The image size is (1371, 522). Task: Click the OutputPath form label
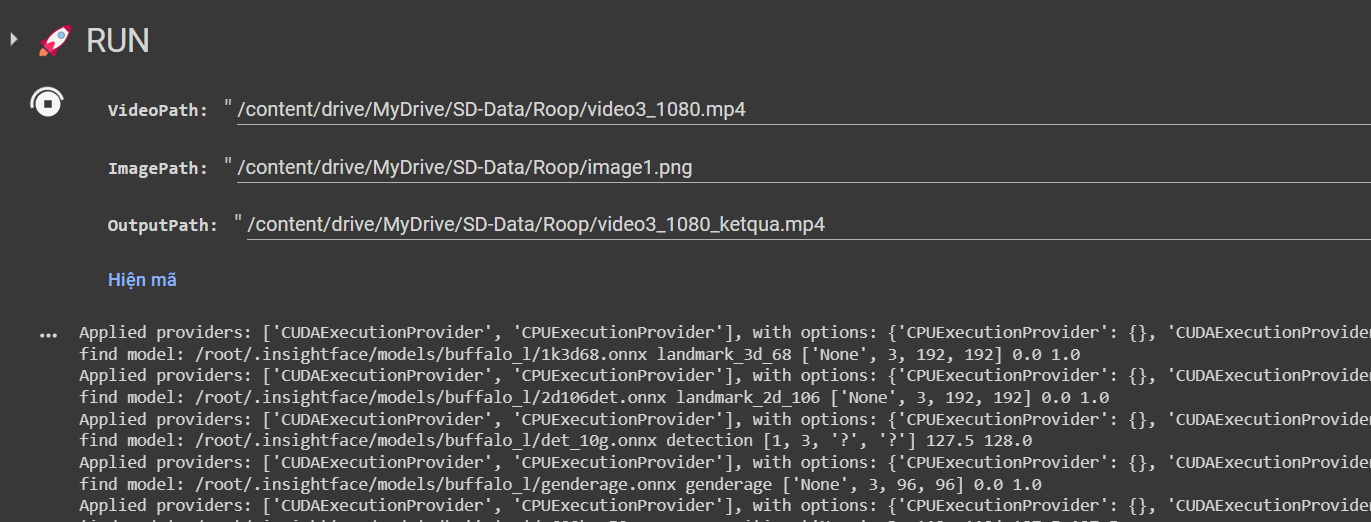[162, 226]
